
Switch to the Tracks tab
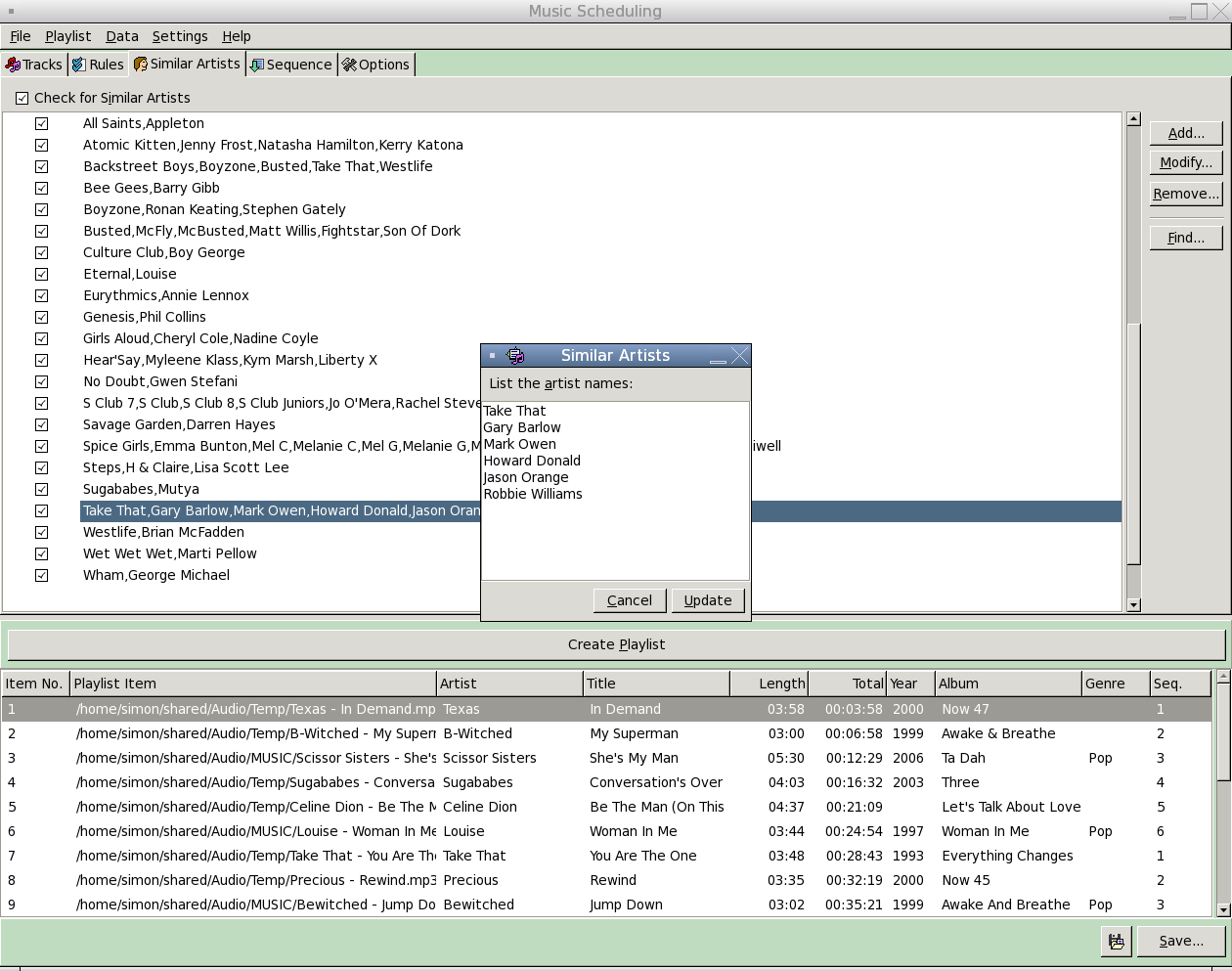tap(33, 65)
